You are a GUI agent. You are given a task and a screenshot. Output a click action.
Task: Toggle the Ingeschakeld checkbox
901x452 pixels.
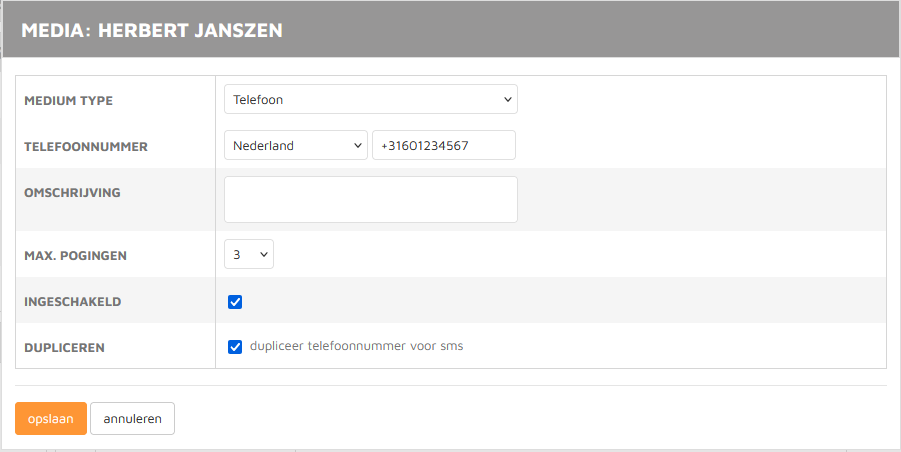pyautogui.click(x=236, y=302)
